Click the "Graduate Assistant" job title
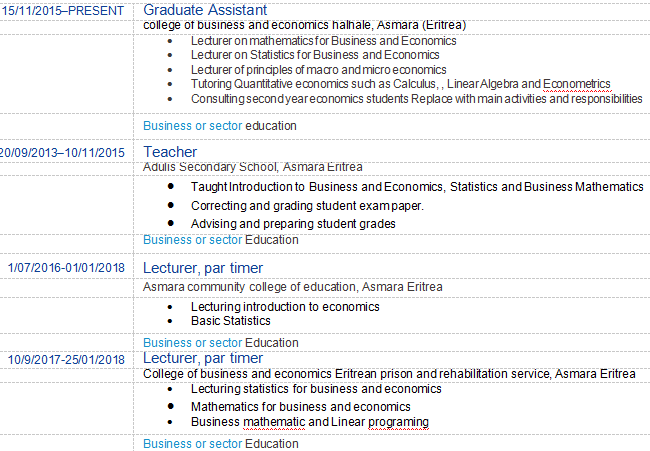Viewport: 650px width, 451px height. click(206, 9)
